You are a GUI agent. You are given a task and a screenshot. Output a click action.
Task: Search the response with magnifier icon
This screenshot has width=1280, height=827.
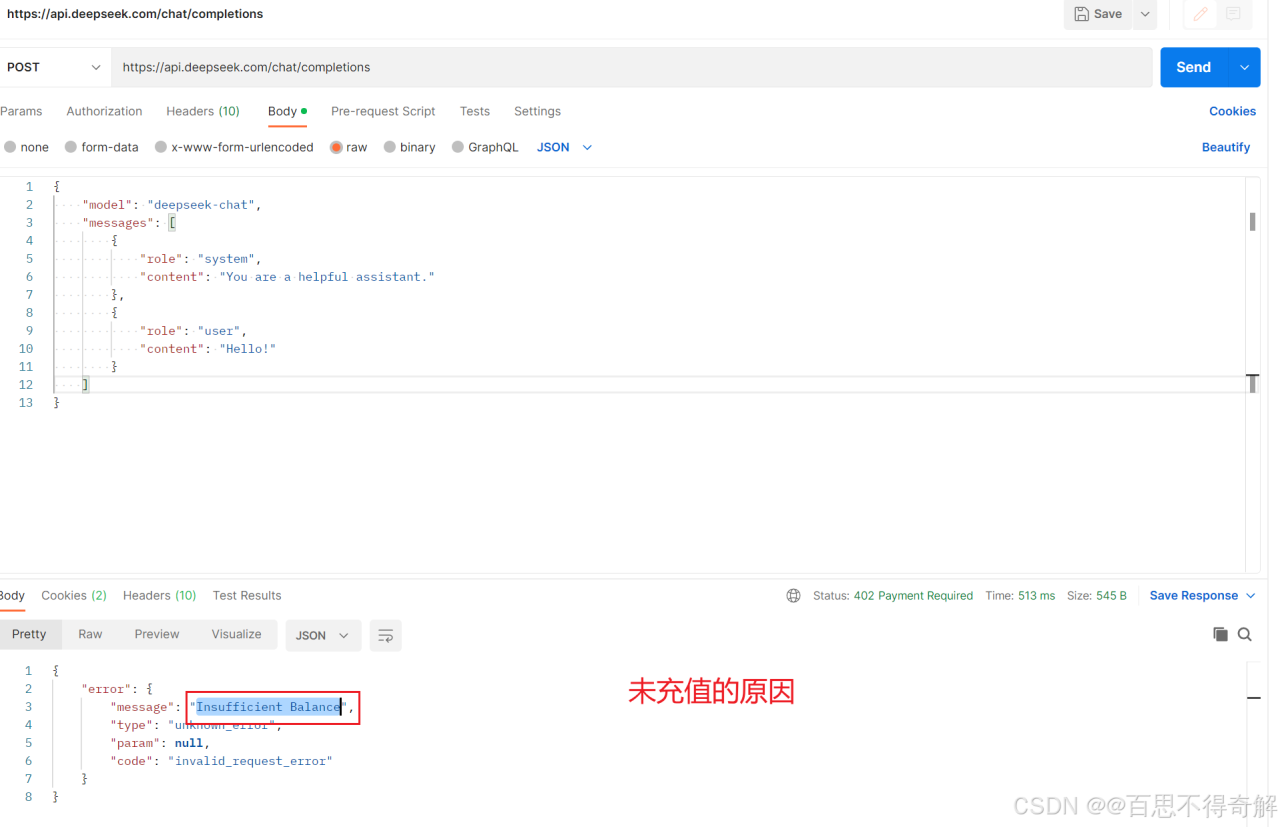[x=1245, y=634]
